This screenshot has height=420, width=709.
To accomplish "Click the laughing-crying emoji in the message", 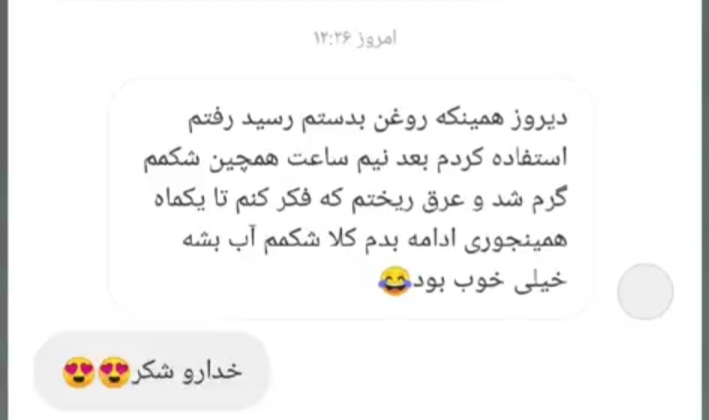I will [395, 281].
